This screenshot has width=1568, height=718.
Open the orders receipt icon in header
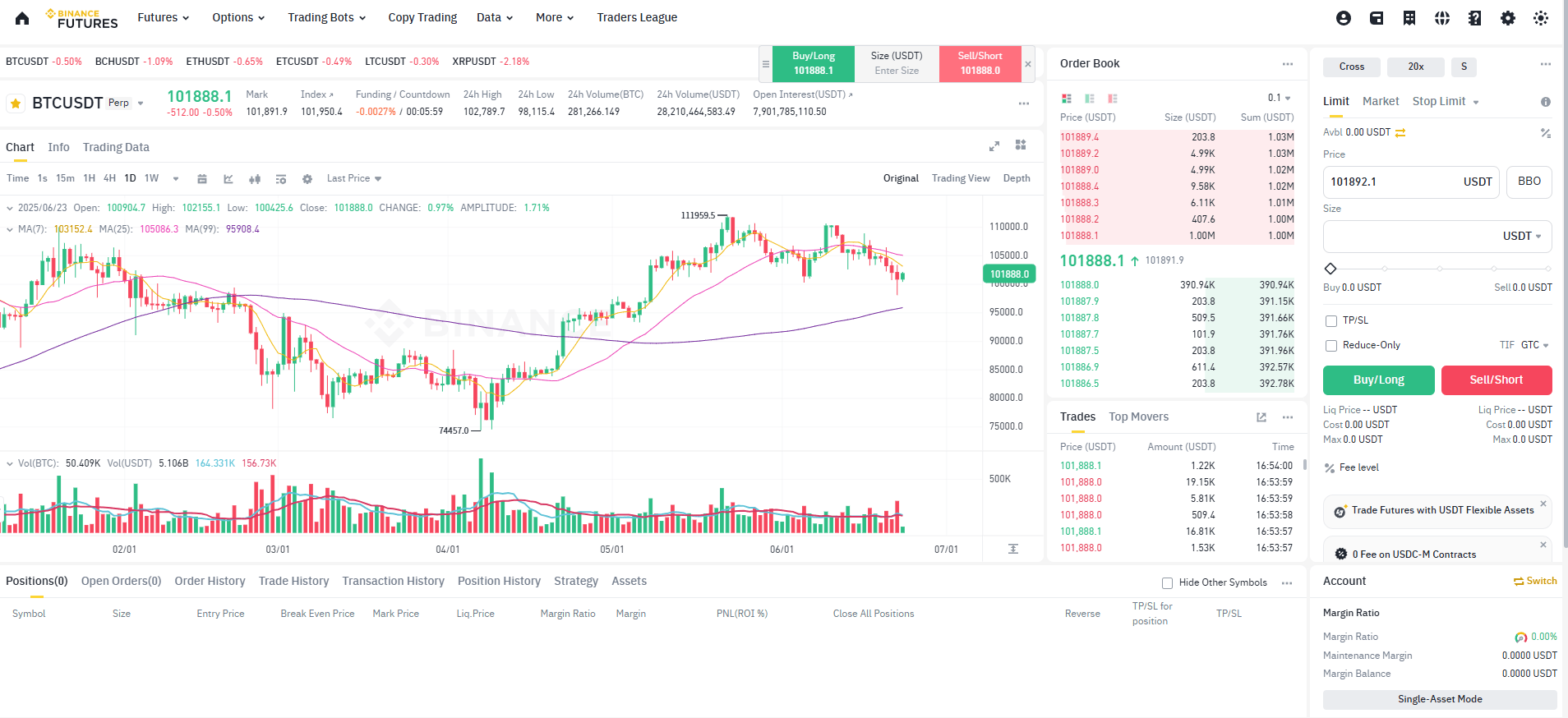point(1409,18)
